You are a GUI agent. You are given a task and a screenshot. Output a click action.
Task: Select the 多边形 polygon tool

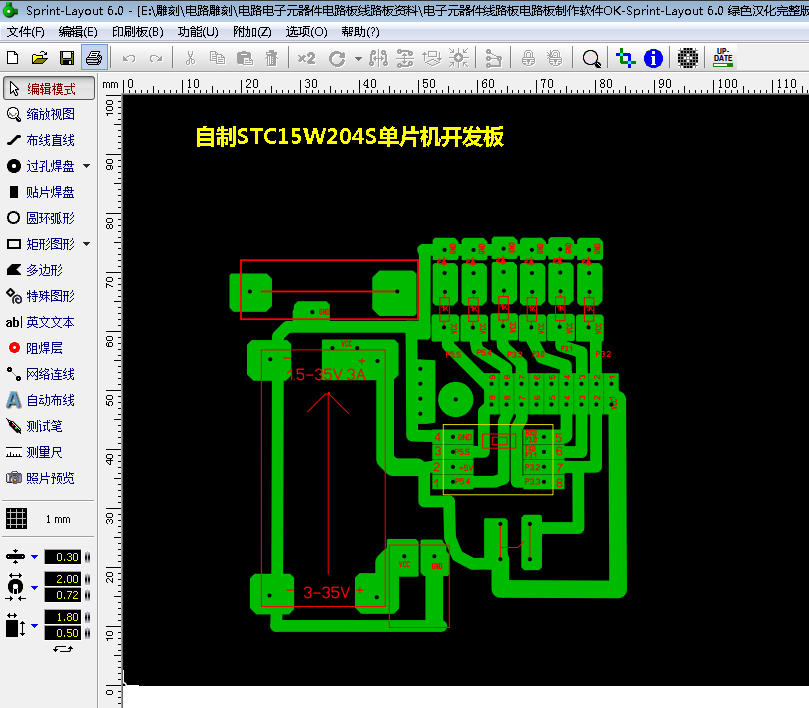[35, 270]
